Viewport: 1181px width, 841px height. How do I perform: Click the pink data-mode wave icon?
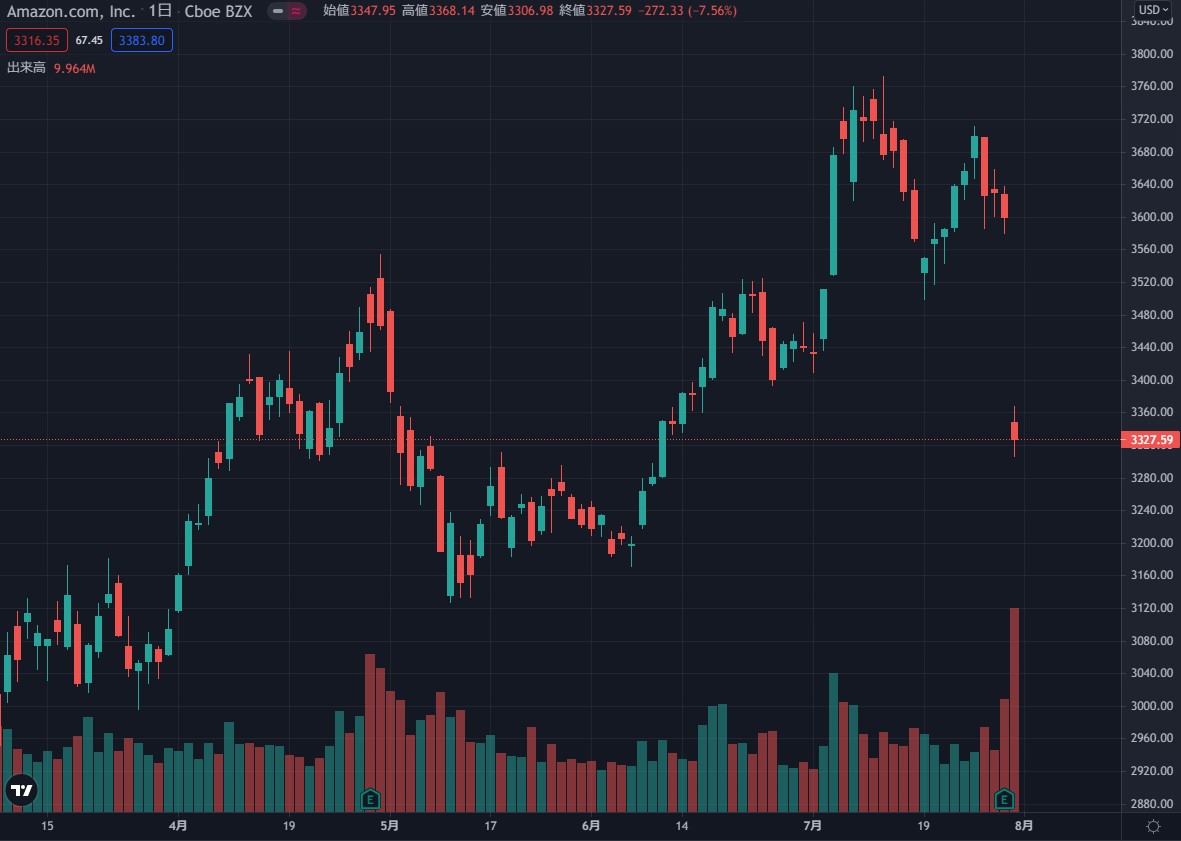click(296, 11)
